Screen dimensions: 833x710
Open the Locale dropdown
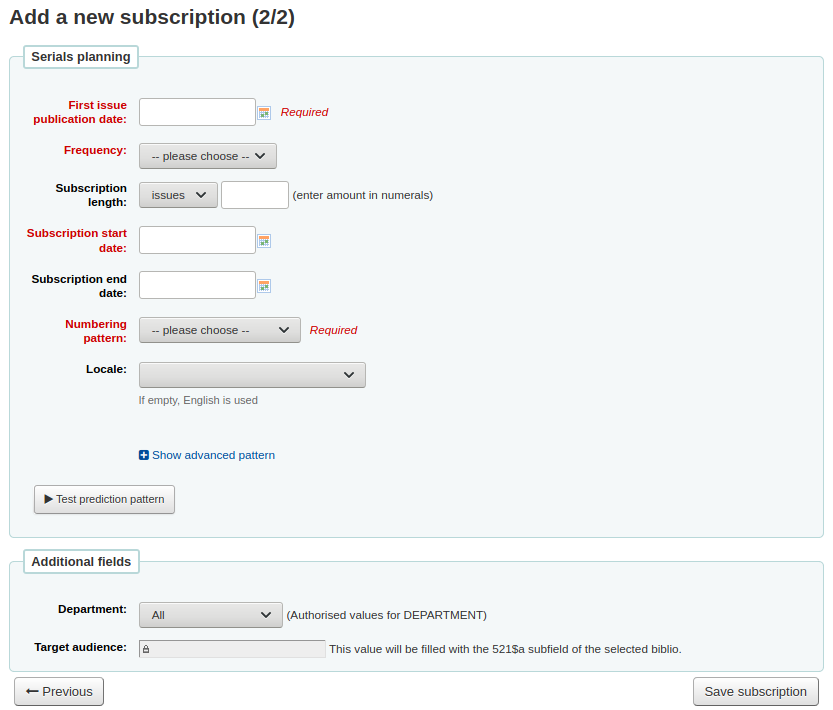[x=252, y=374]
